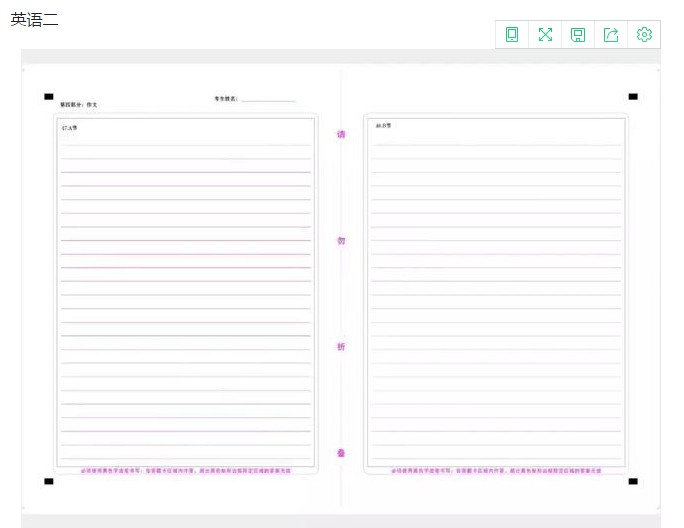
Task: Click the 考生姓名 name blank line
Action: click(x=268, y=99)
